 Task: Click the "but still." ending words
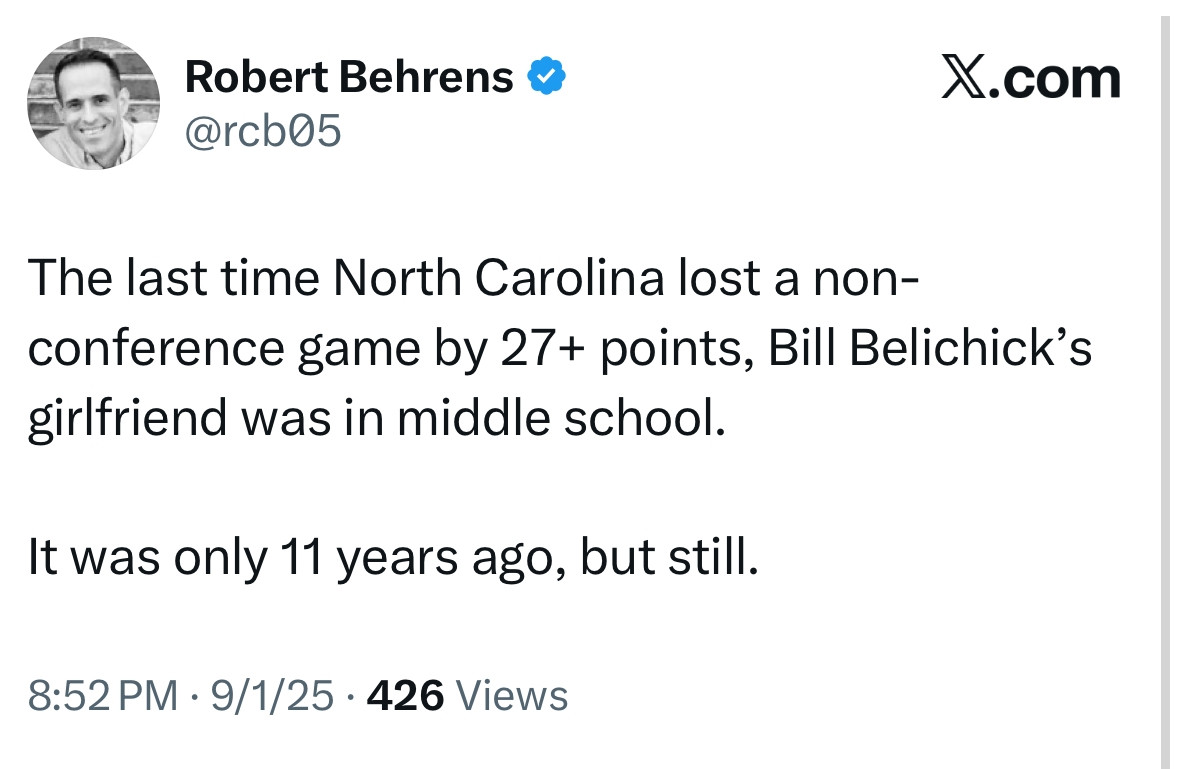[669, 557]
